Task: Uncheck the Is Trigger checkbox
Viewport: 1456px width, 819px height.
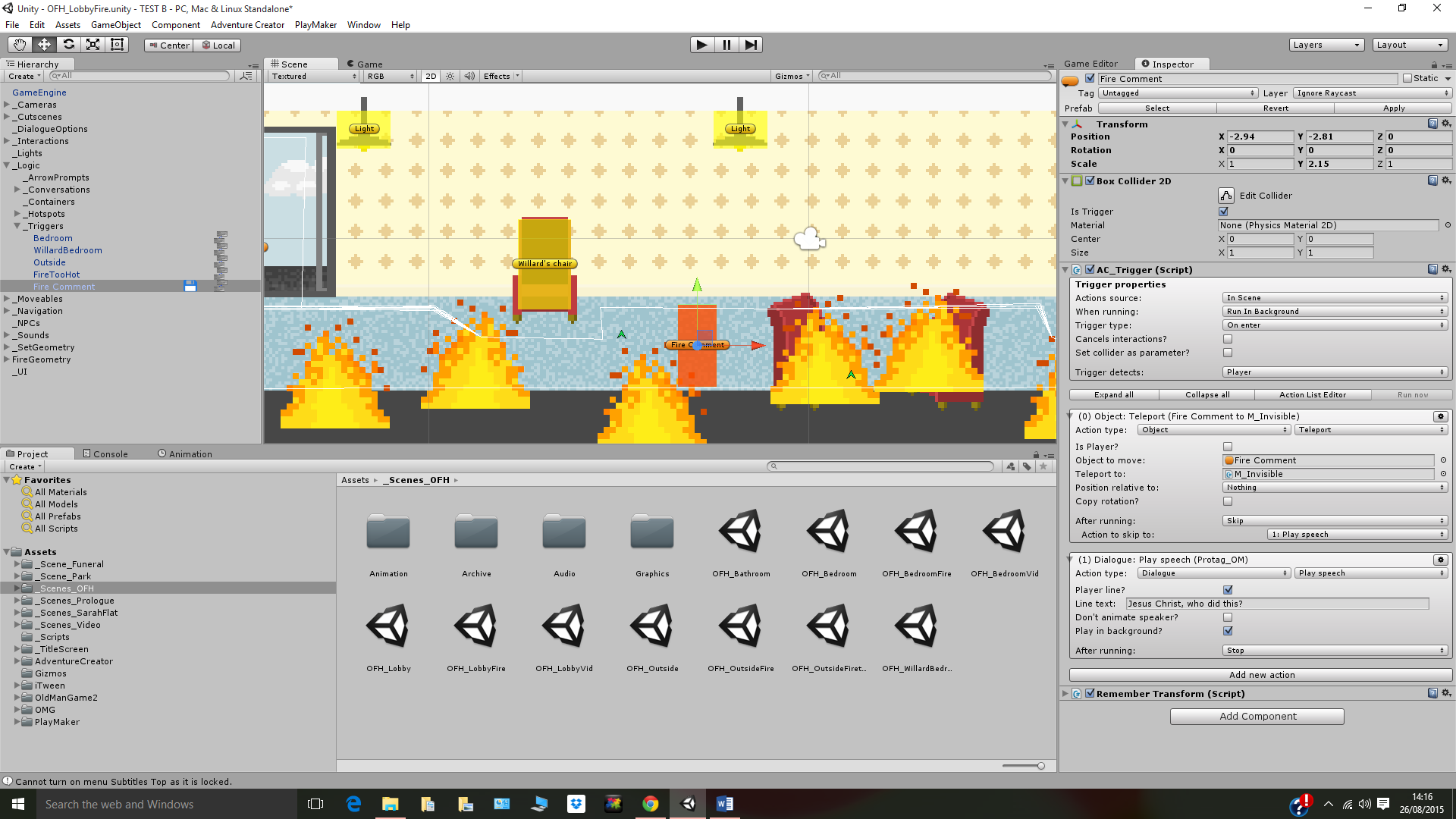Action: pos(1223,212)
